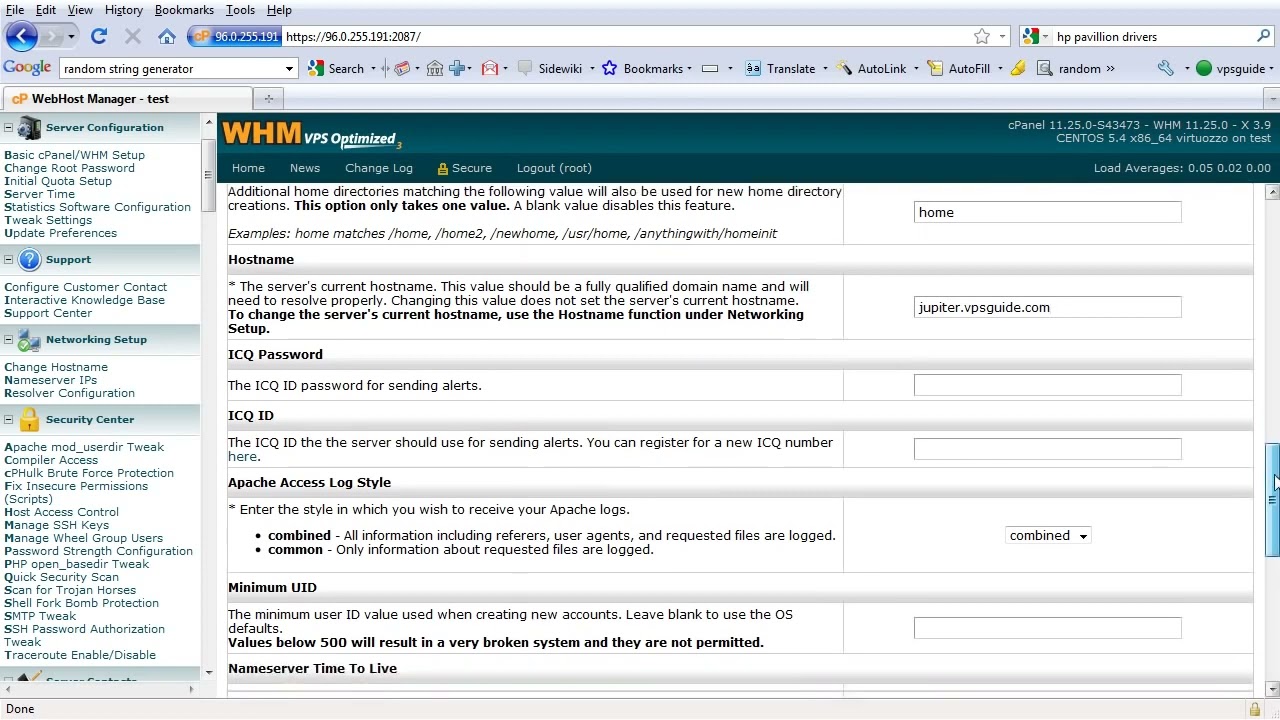This screenshot has width=1280, height=720.
Task: Click the Google logo on the toolbar
Action: point(27,68)
